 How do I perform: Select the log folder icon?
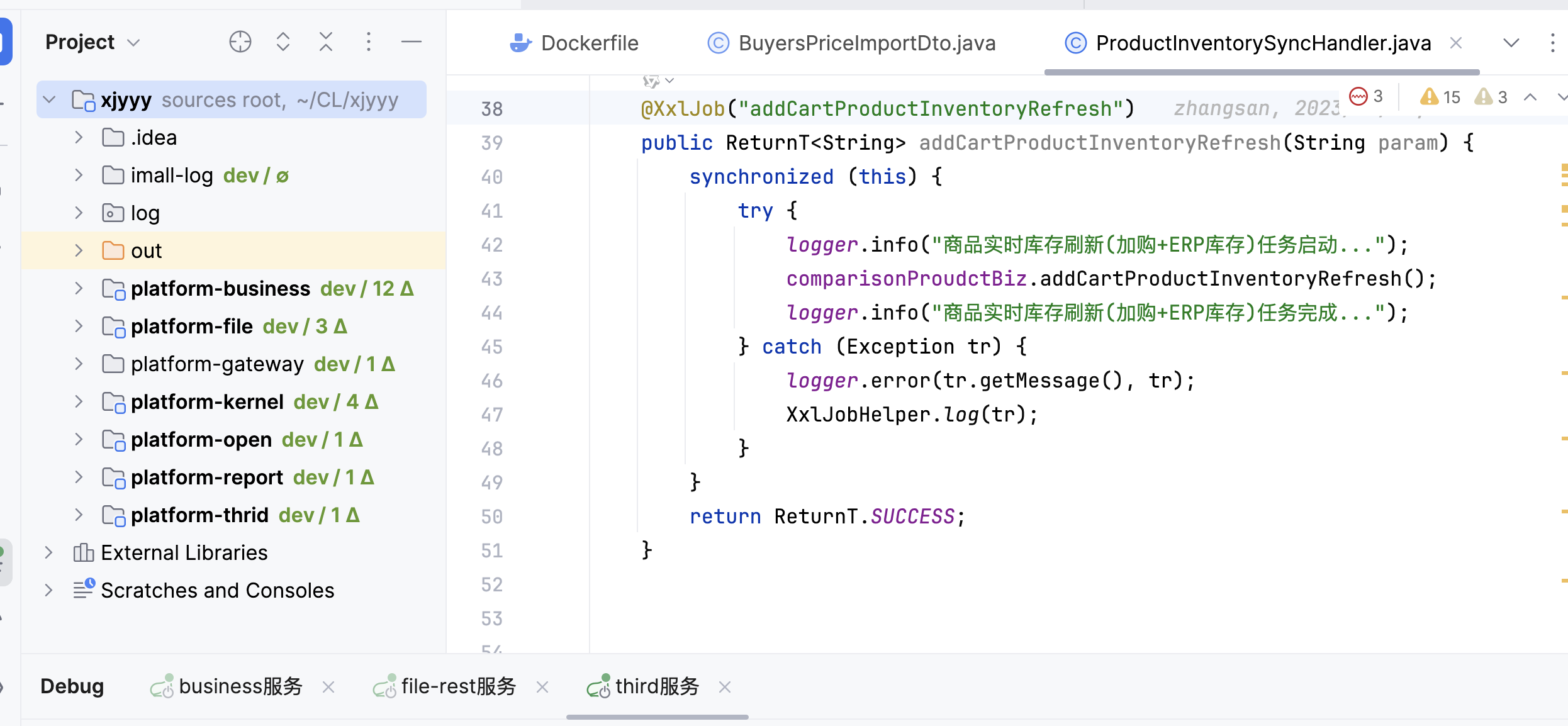(x=113, y=213)
